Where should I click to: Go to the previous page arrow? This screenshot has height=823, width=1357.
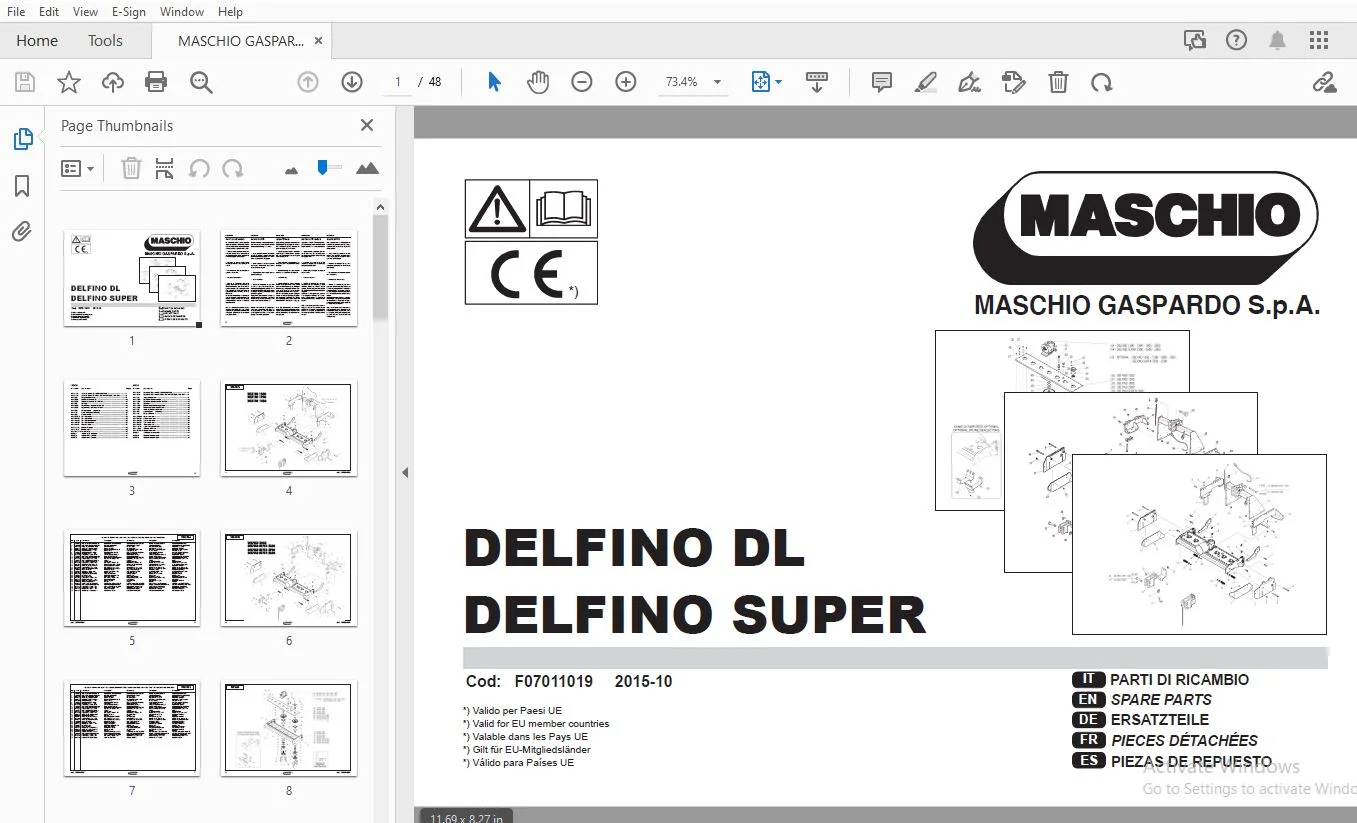pos(308,82)
